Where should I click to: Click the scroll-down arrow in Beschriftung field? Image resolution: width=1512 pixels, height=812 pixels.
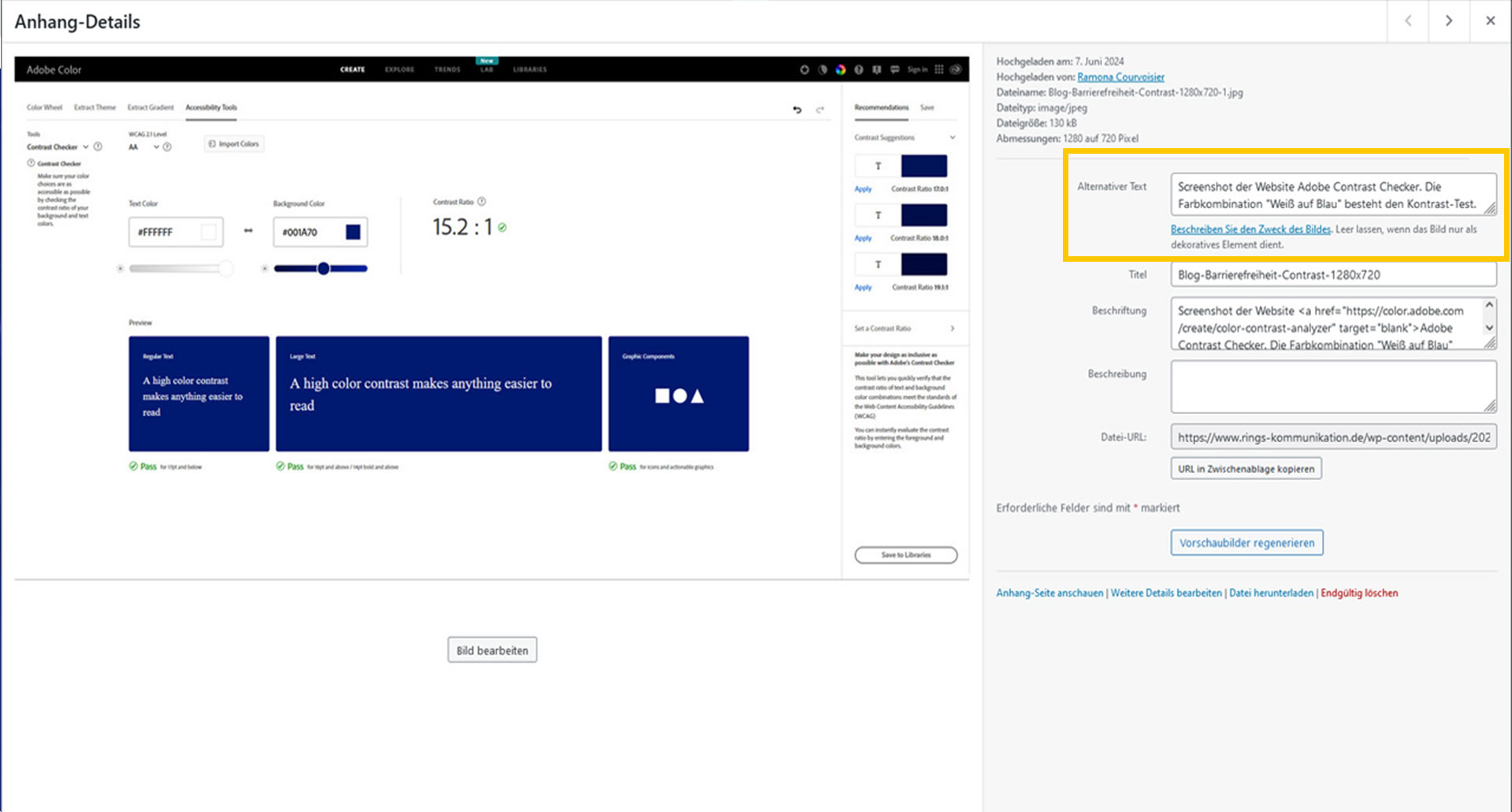1489,328
